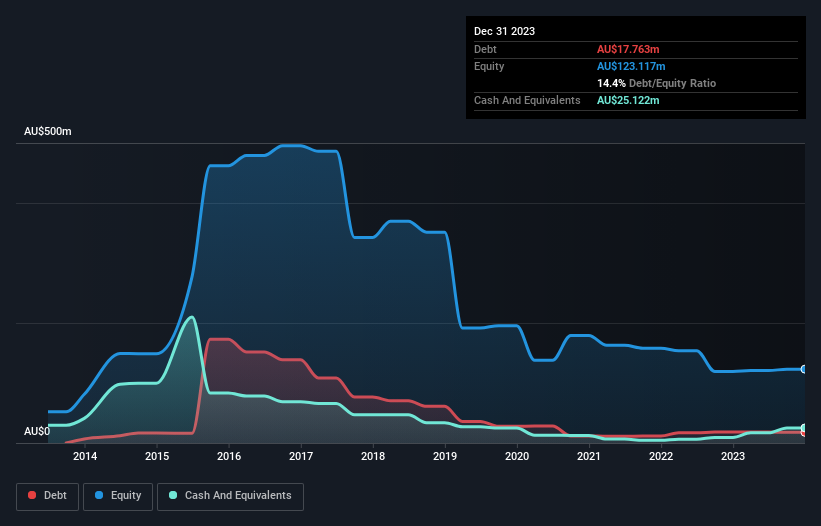
Task: Select the Equity end-point marker at Dec 2023
Action: (804, 369)
